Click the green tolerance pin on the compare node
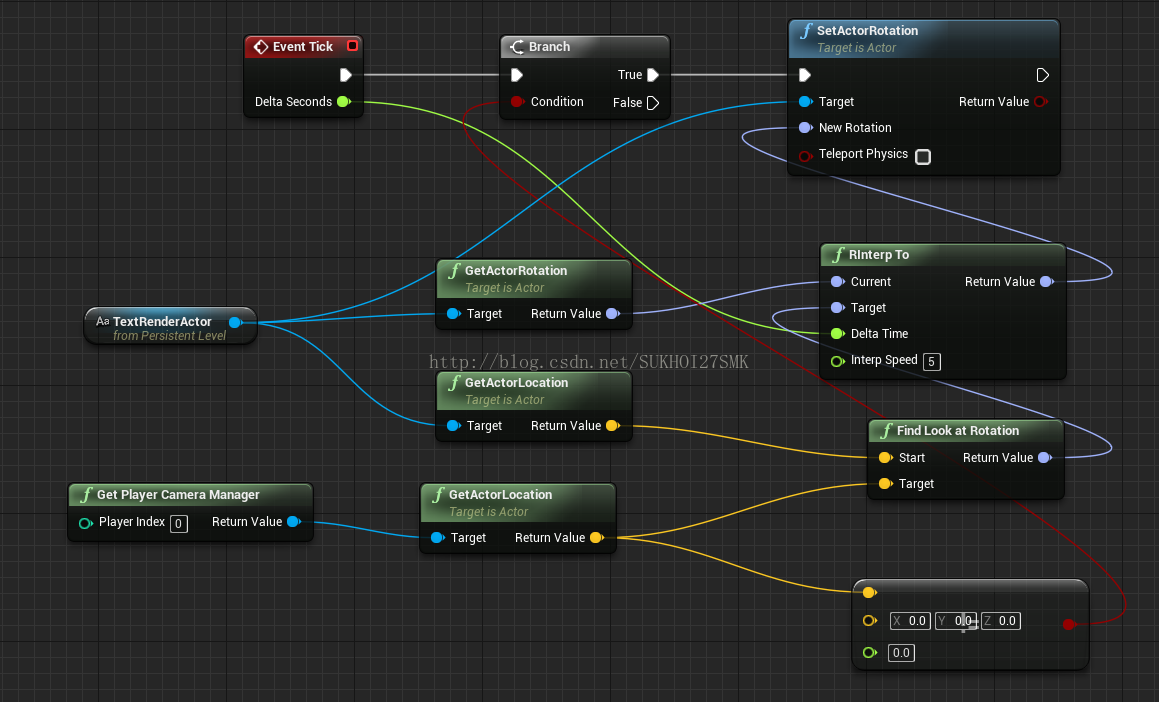Screen dimensions: 1159x702 tap(870, 652)
